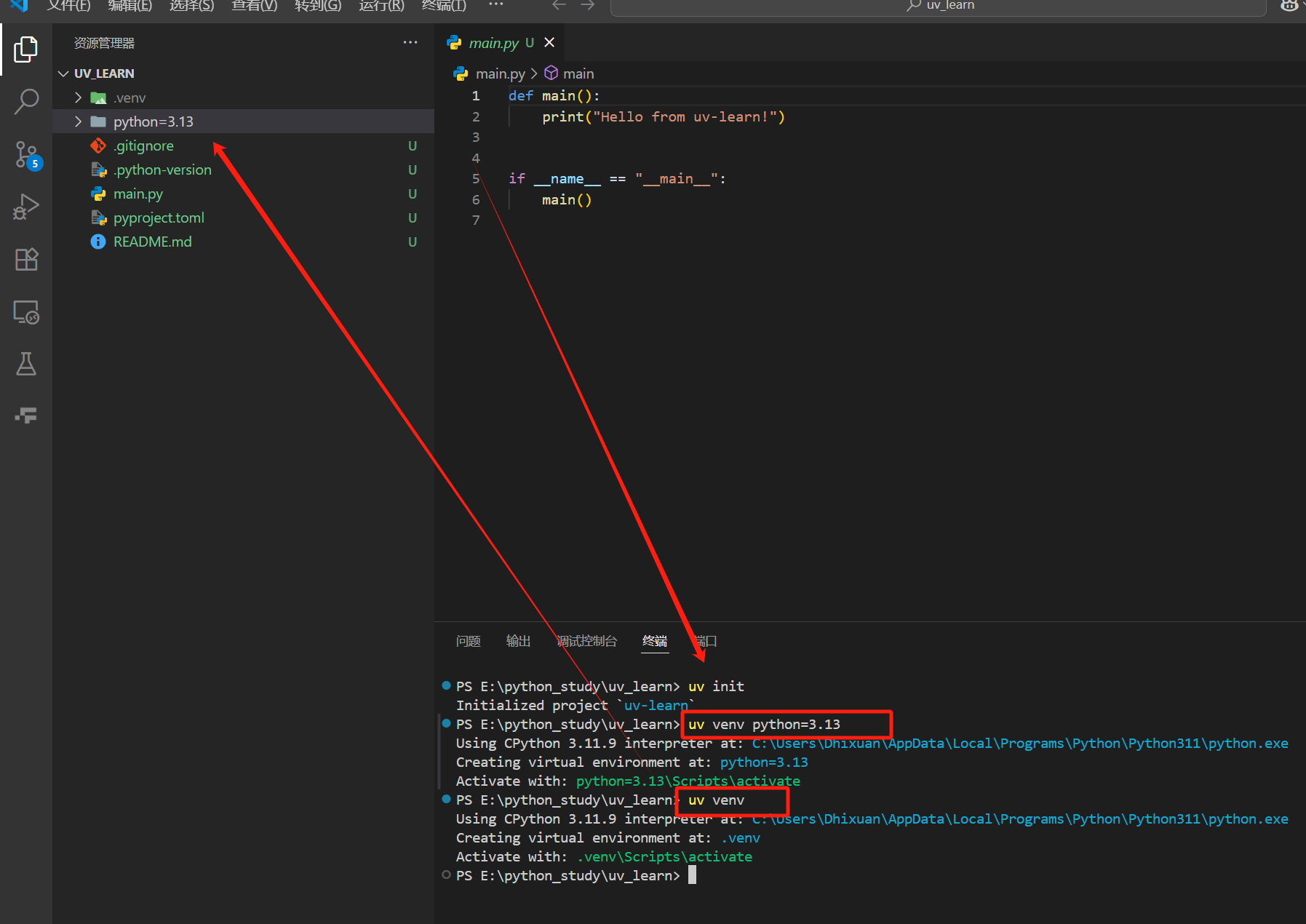The width and height of the screenshot is (1306, 924).
Task: Open the Selection menu (选择)
Action: click(x=191, y=6)
